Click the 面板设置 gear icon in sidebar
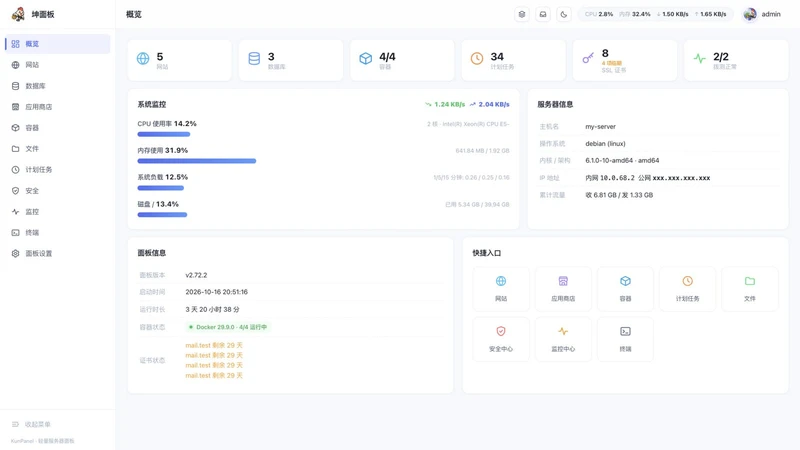The image size is (800, 450). [x=15, y=253]
